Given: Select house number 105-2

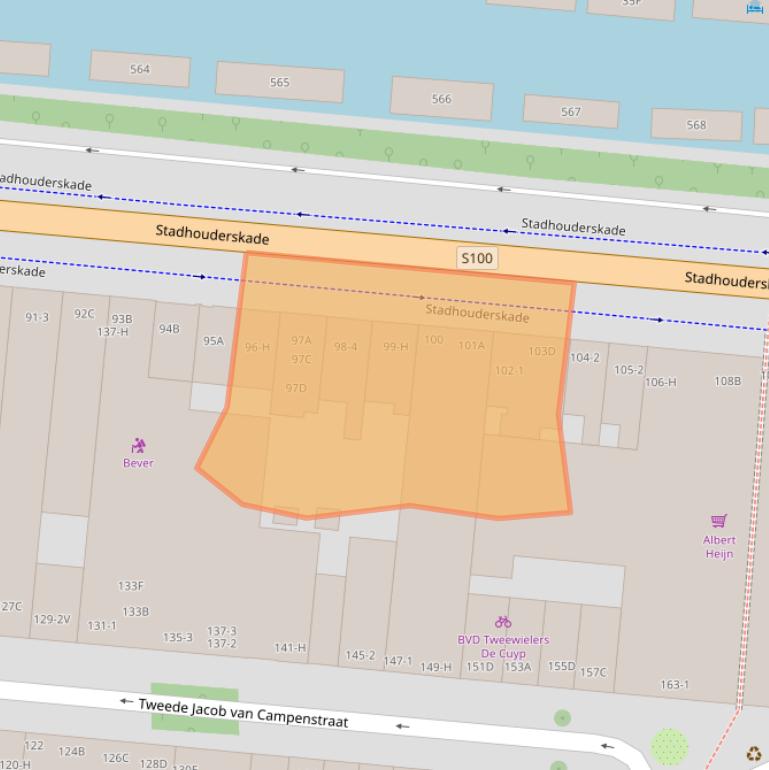Looking at the screenshot, I should pos(629,370).
